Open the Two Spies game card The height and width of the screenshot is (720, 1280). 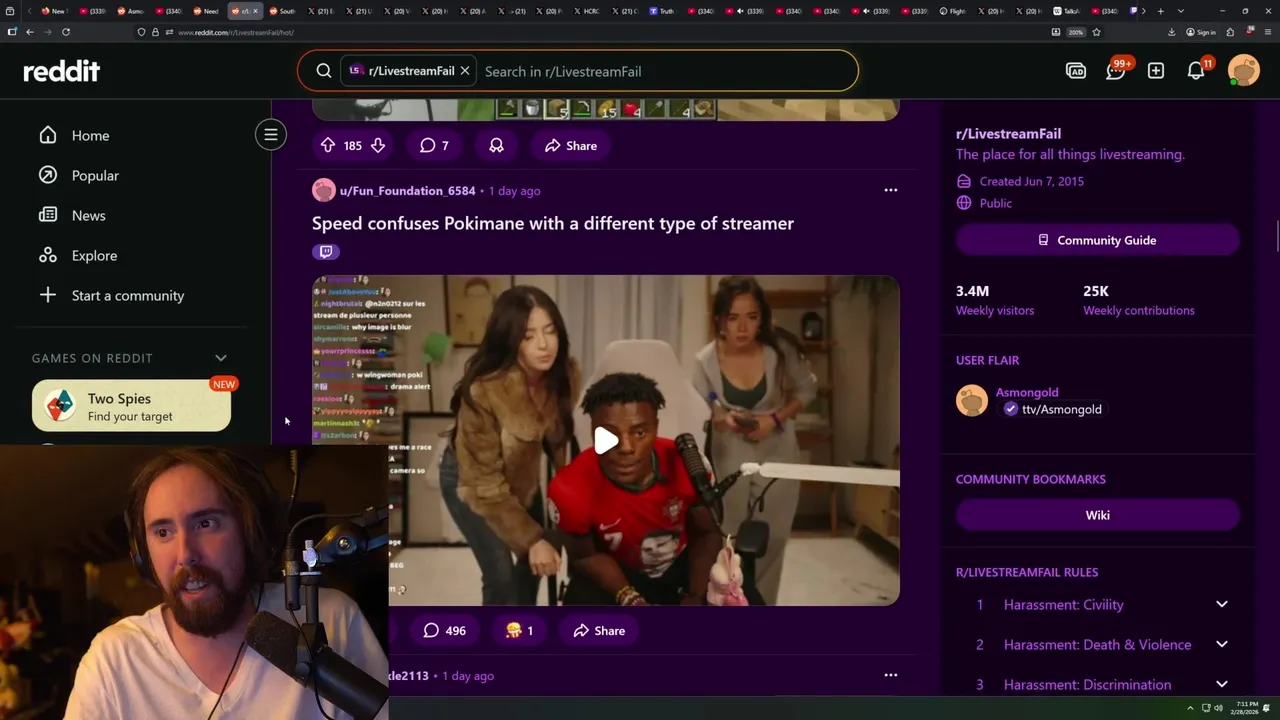pyautogui.click(x=131, y=406)
